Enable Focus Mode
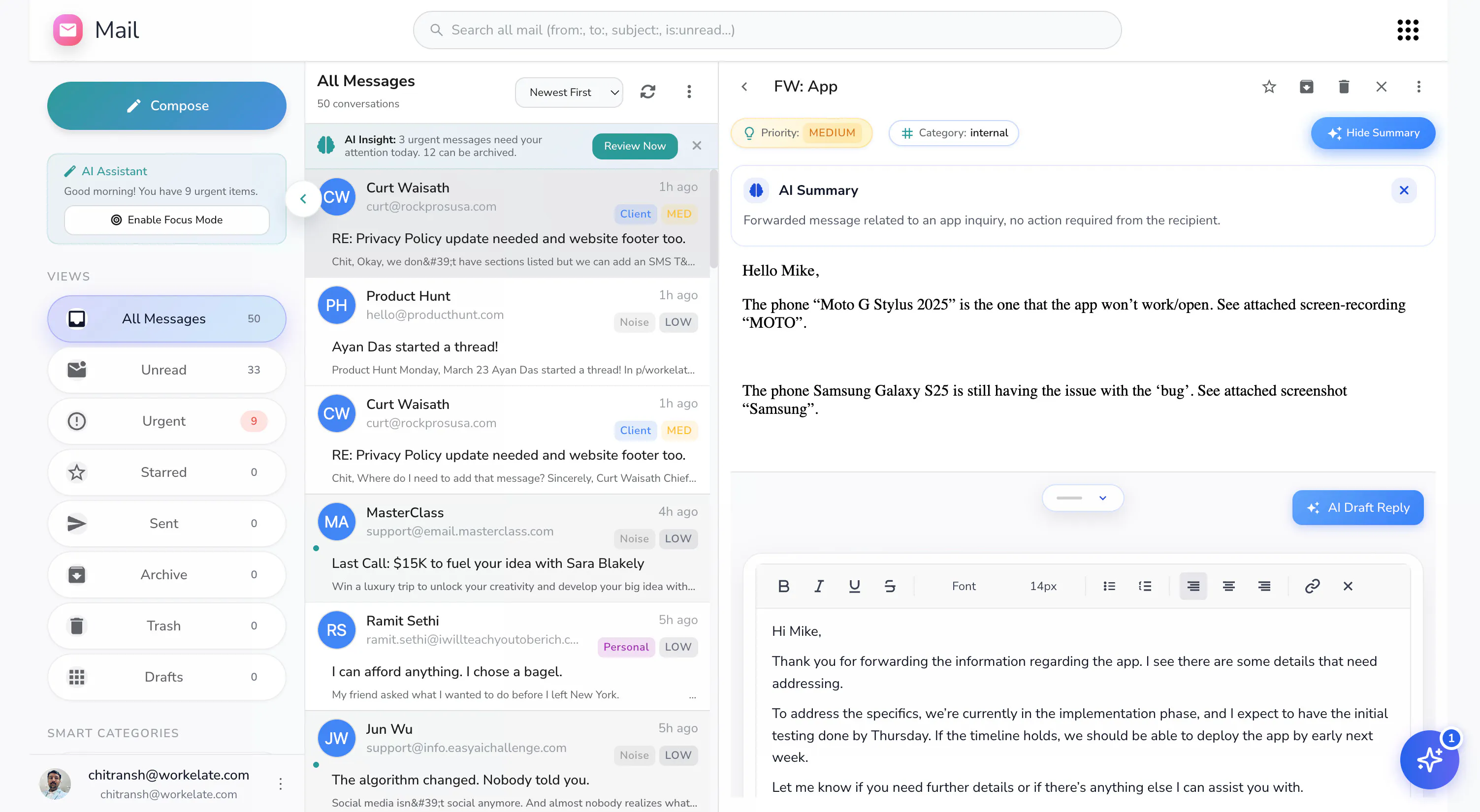This screenshot has height=812, width=1480. pos(166,220)
